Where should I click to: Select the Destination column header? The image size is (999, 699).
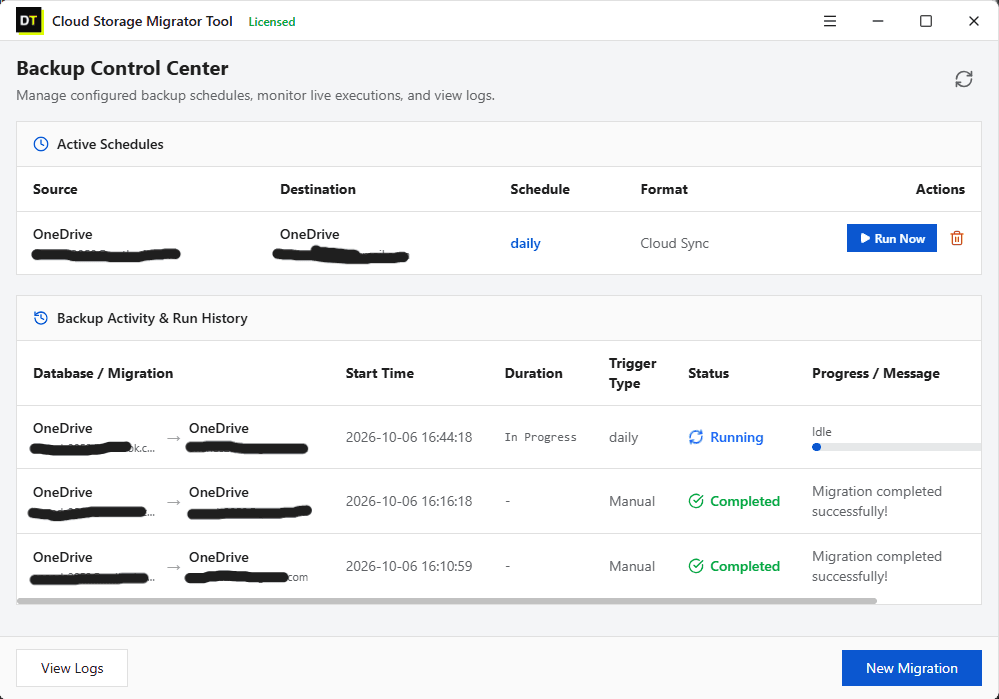coord(318,189)
